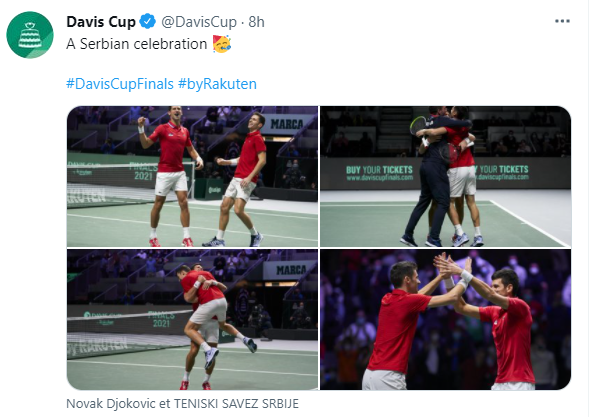Click the MARCA sign in the top-left photo

(x=287, y=124)
